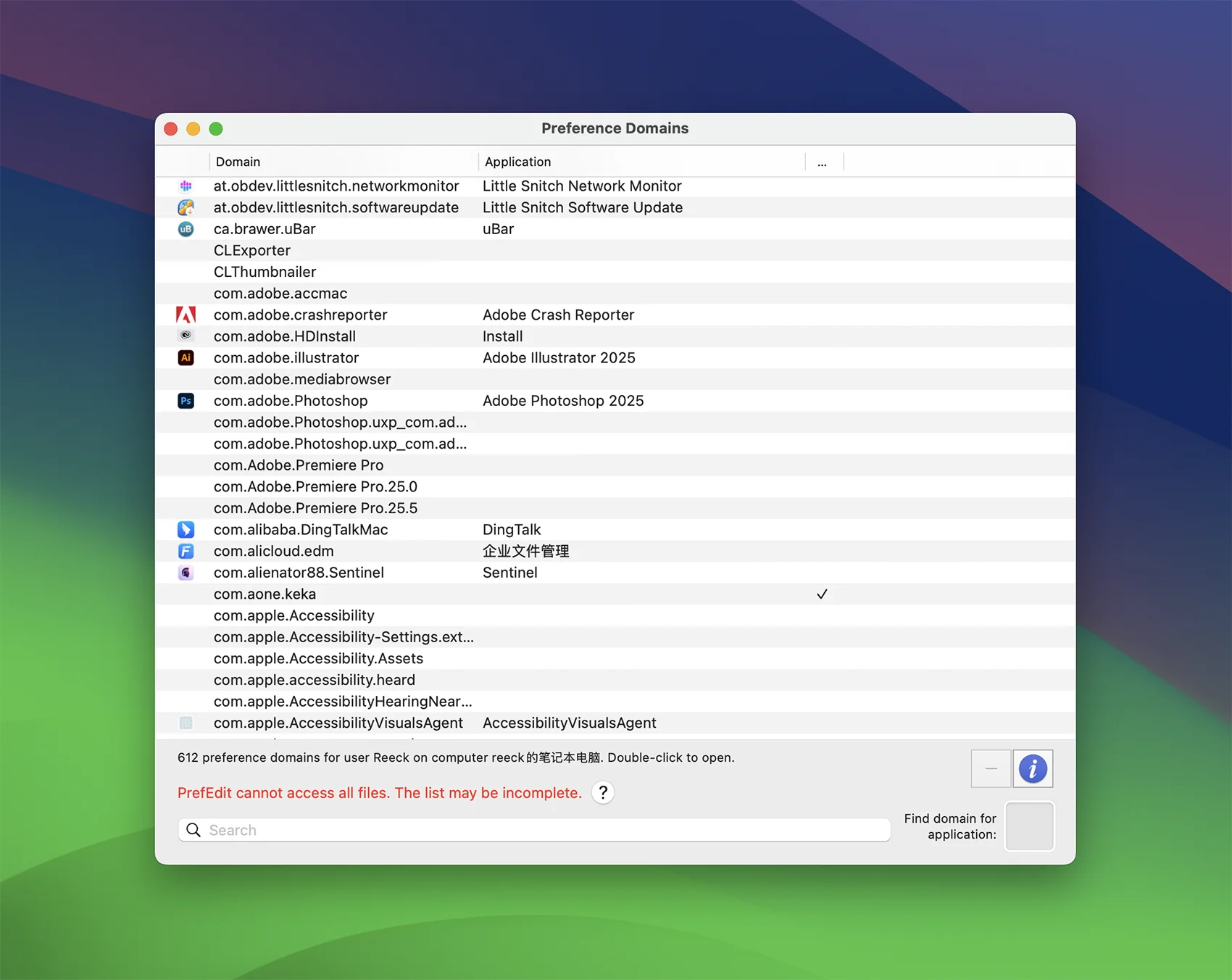Select com.apple.AccessibilityVisualsAgent domain
Image resolution: width=1232 pixels, height=980 pixels.
(338, 723)
